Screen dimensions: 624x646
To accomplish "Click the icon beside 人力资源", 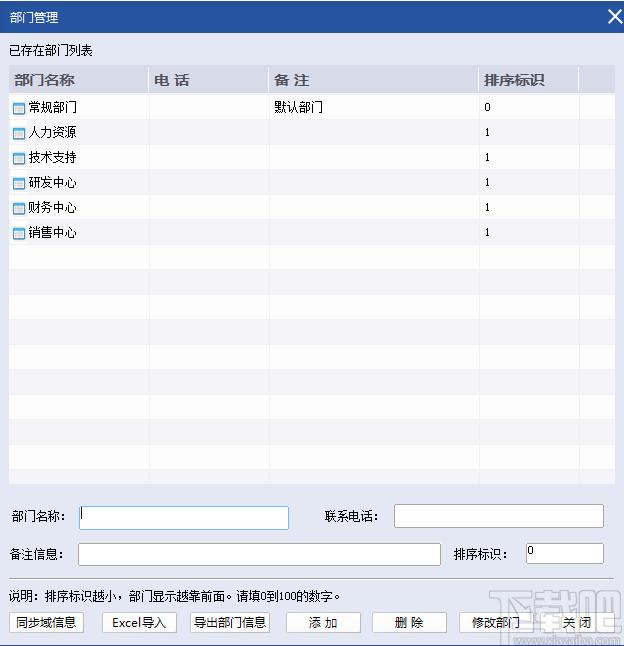I will (x=19, y=133).
